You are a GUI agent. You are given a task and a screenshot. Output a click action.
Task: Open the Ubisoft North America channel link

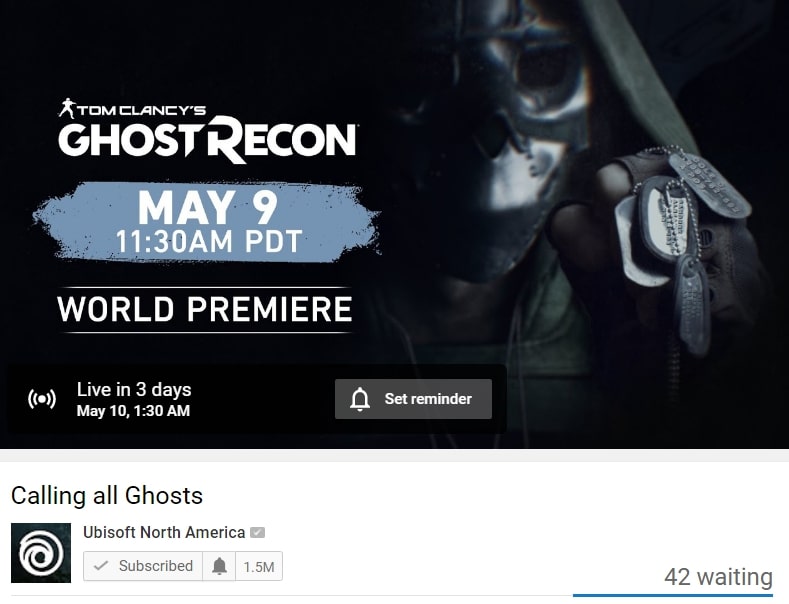(x=164, y=532)
